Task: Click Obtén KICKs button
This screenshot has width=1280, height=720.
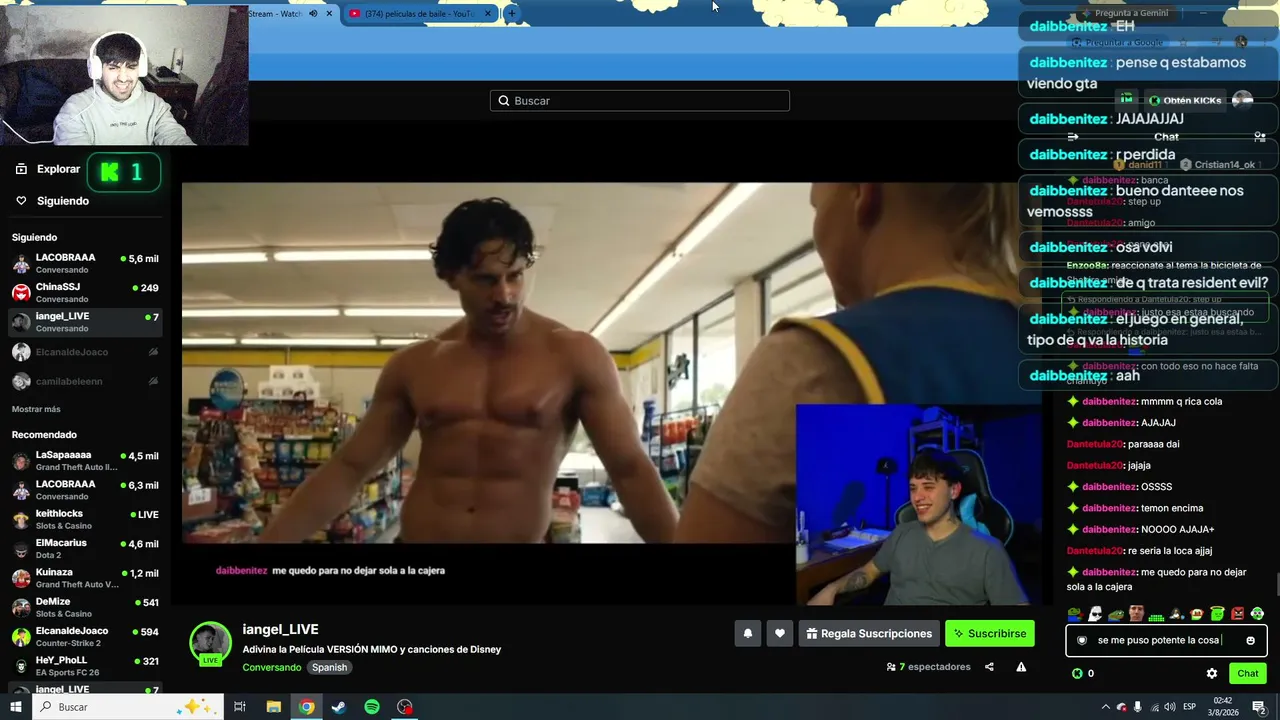Action: click(x=1185, y=100)
